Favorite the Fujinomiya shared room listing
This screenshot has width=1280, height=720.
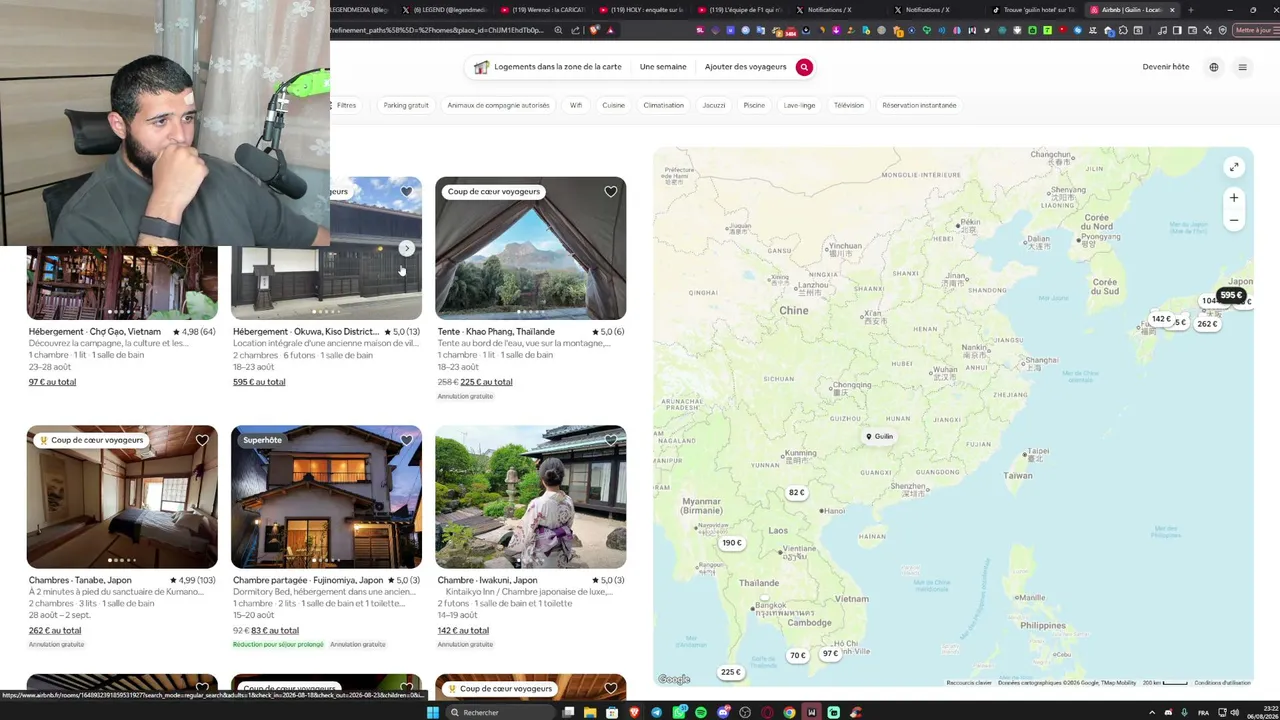click(x=406, y=440)
